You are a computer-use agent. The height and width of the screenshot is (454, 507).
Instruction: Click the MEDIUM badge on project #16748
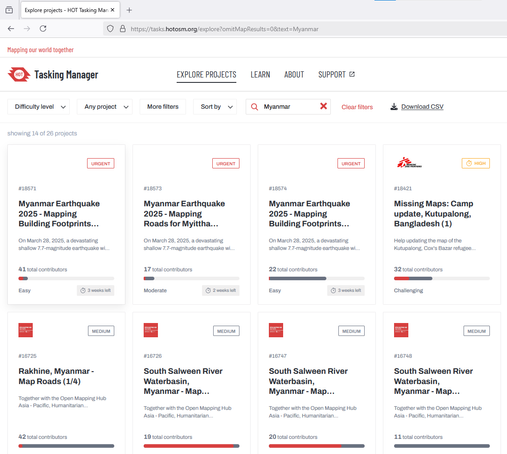[x=477, y=331]
